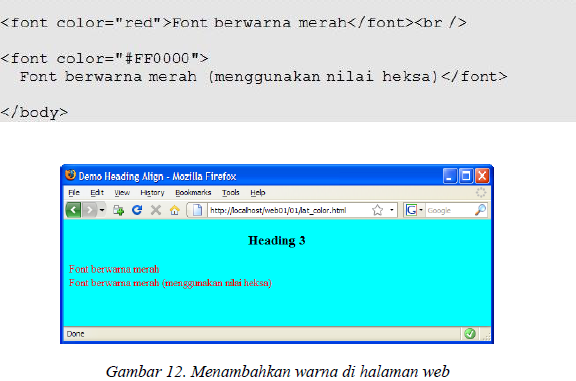This screenshot has height=381, width=576.
Task: Click 'Done' in the status bar
Action: pyautogui.click(x=75, y=334)
